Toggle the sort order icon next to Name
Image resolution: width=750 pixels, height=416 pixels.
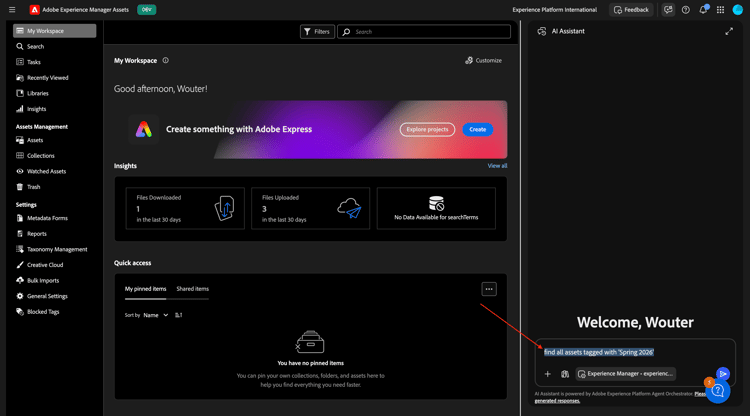pyautogui.click(x=178, y=315)
